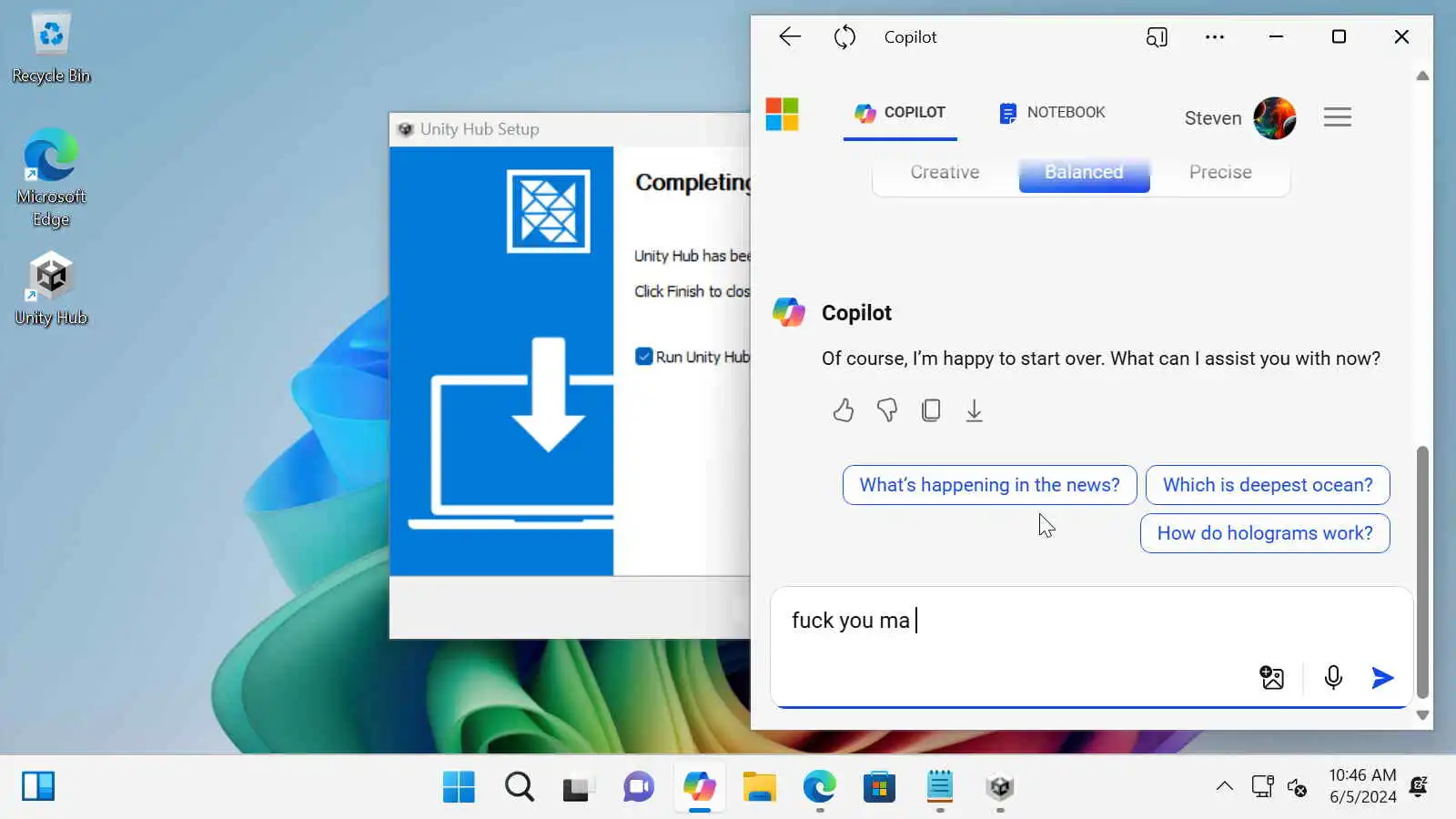This screenshot has width=1456, height=819.
Task: Copy the Copilot response
Action: [x=930, y=410]
